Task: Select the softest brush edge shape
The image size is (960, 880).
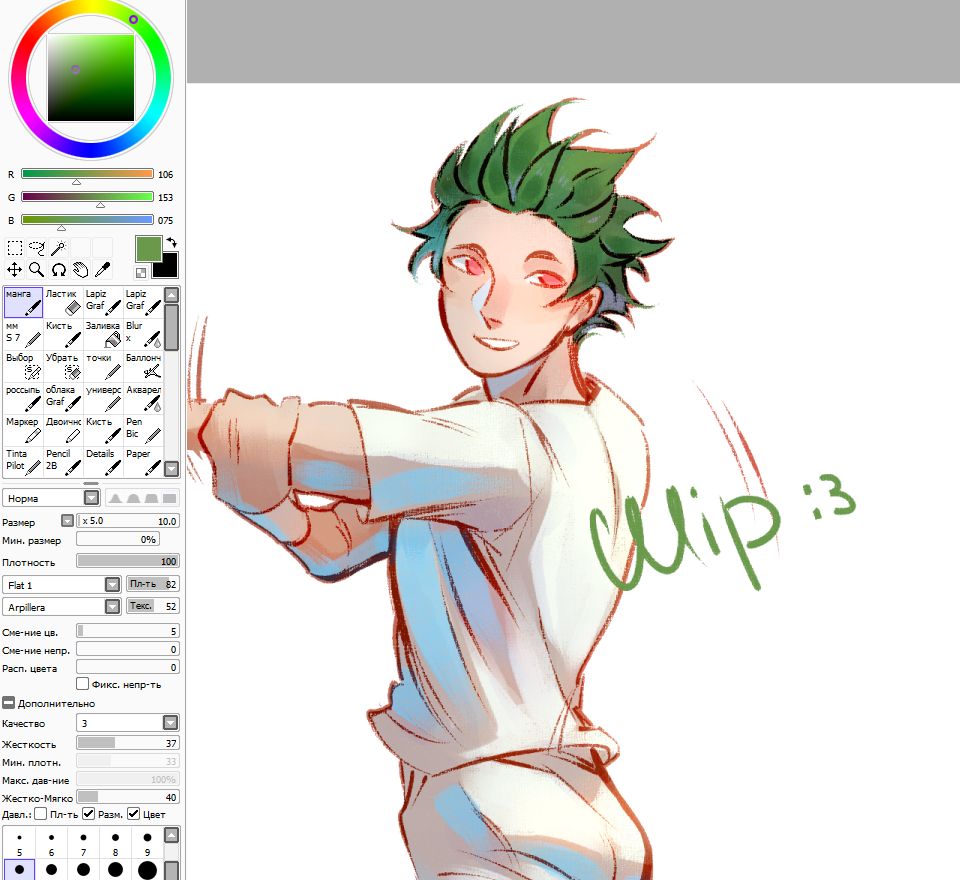Action: [x=115, y=498]
